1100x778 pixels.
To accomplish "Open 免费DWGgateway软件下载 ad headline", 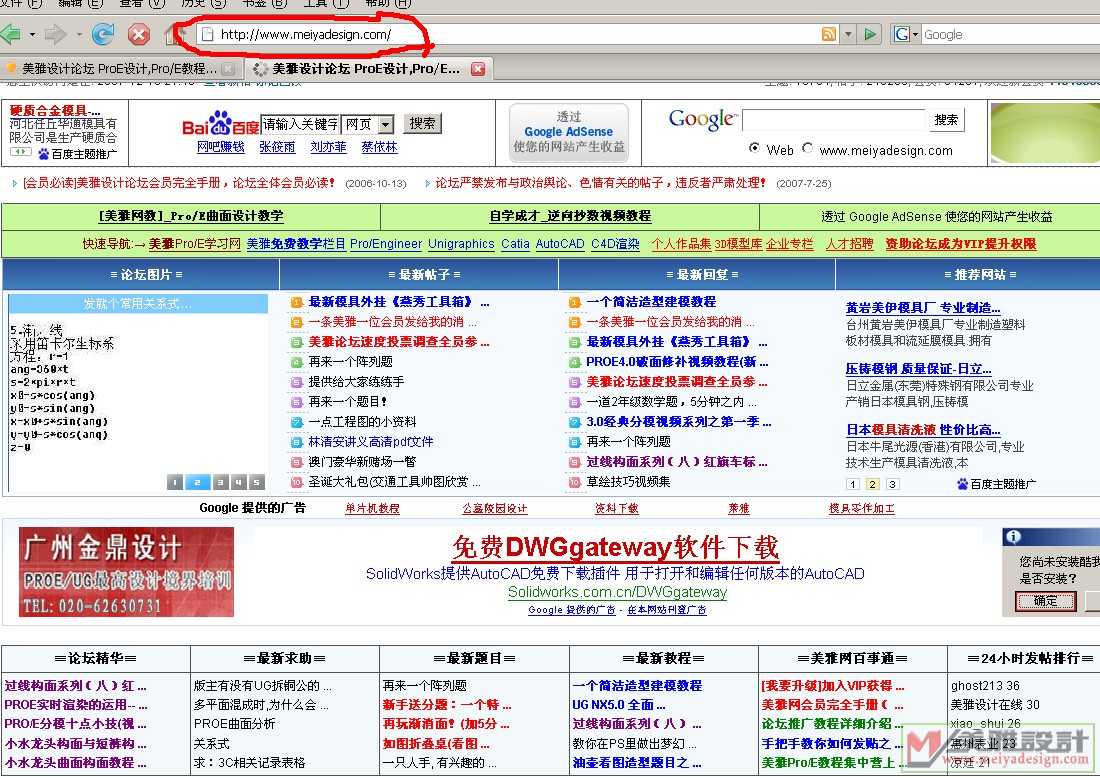I will coord(615,547).
